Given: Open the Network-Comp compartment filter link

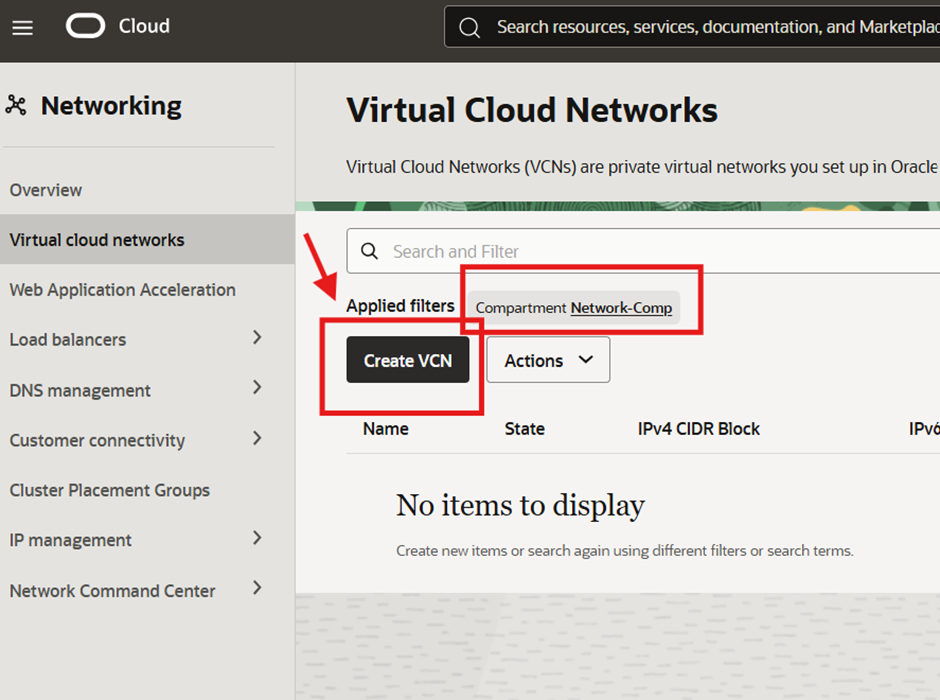Looking at the screenshot, I should [x=621, y=308].
